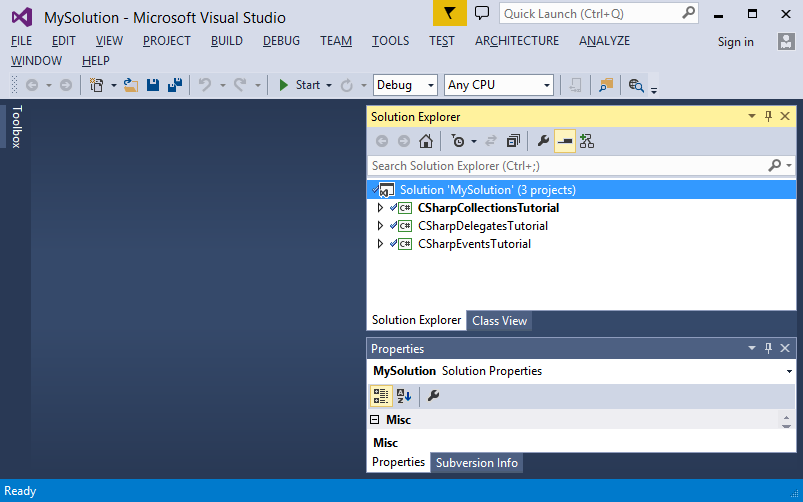This screenshot has height=502, width=803.
Task: Select the CSharpEventsTutorial project row
Action: point(581,244)
